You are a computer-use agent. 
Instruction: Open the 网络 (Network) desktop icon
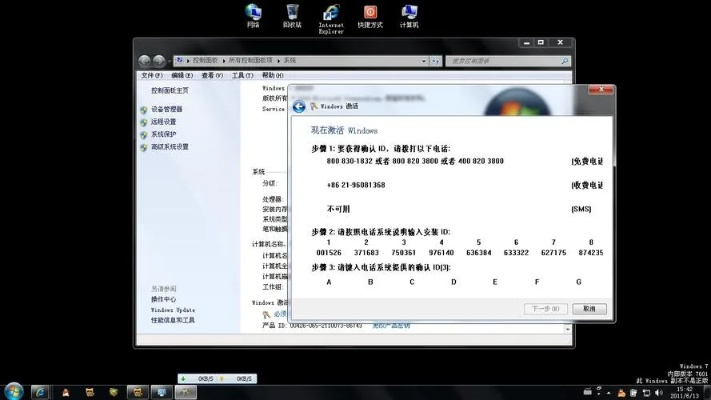click(x=254, y=13)
